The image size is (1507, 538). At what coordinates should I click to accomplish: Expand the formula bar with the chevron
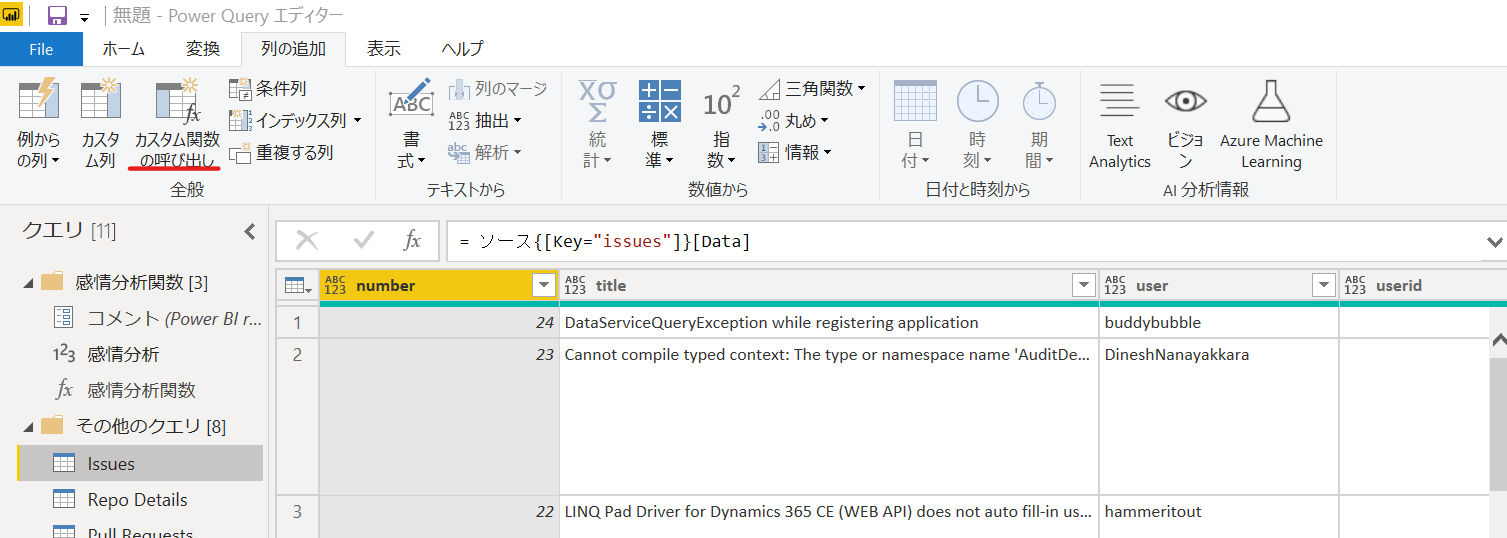pyautogui.click(x=1495, y=242)
